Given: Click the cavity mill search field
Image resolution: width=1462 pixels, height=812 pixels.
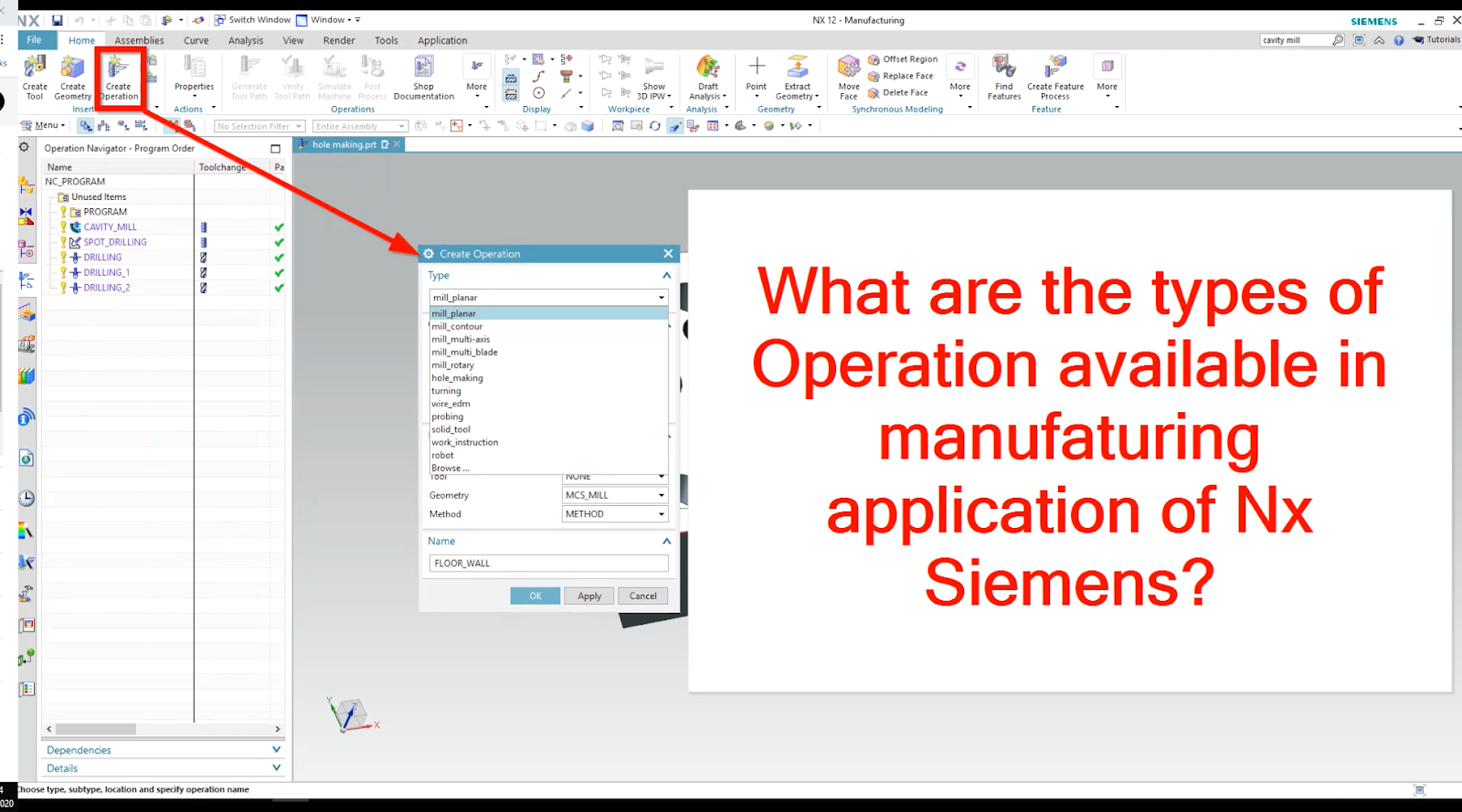Looking at the screenshot, I should [1295, 40].
